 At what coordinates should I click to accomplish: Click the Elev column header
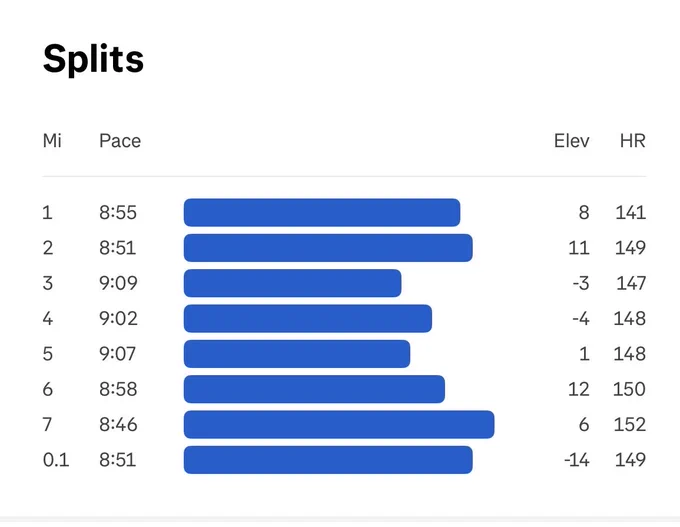(x=572, y=141)
